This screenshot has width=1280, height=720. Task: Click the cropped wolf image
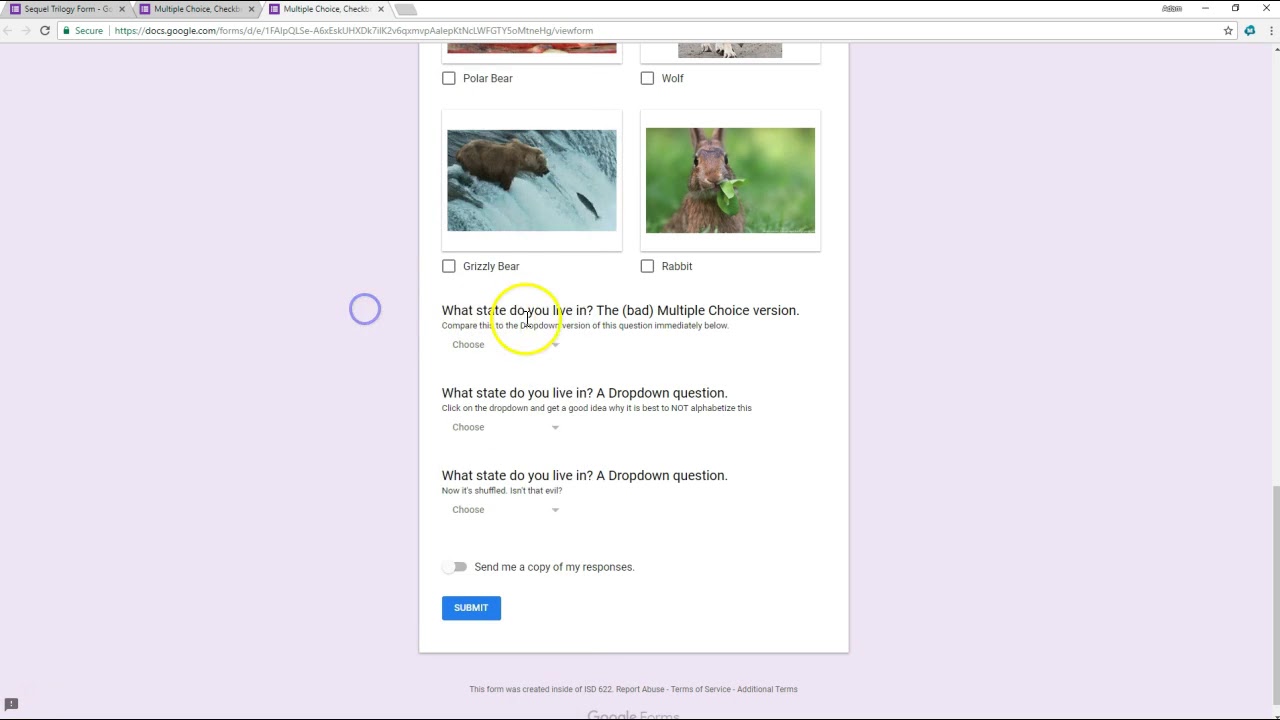coord(730,50)
